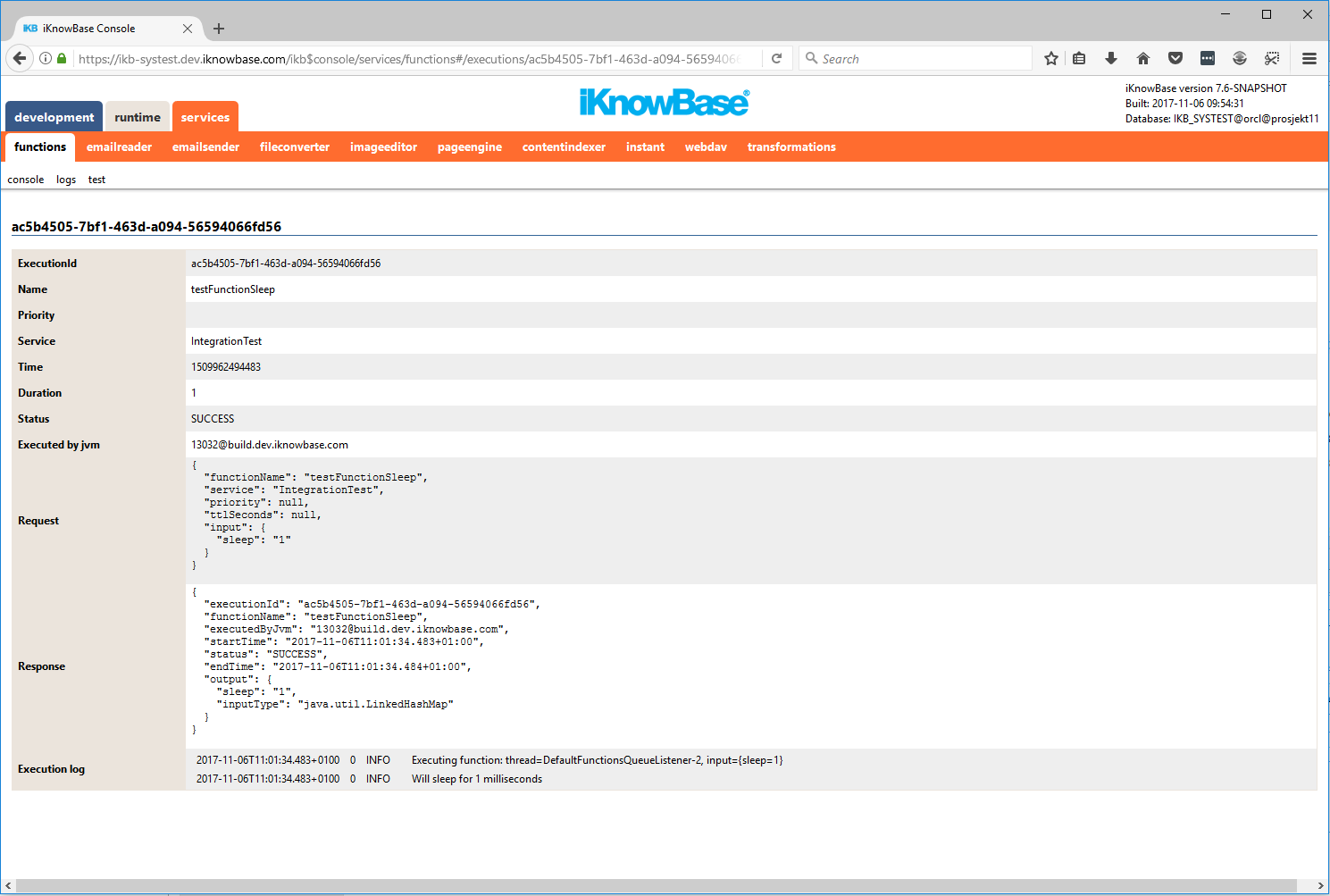Go to the functions logs link
Screen dimensions: 1330x896
pyautogui.click(x=66, y=180)
